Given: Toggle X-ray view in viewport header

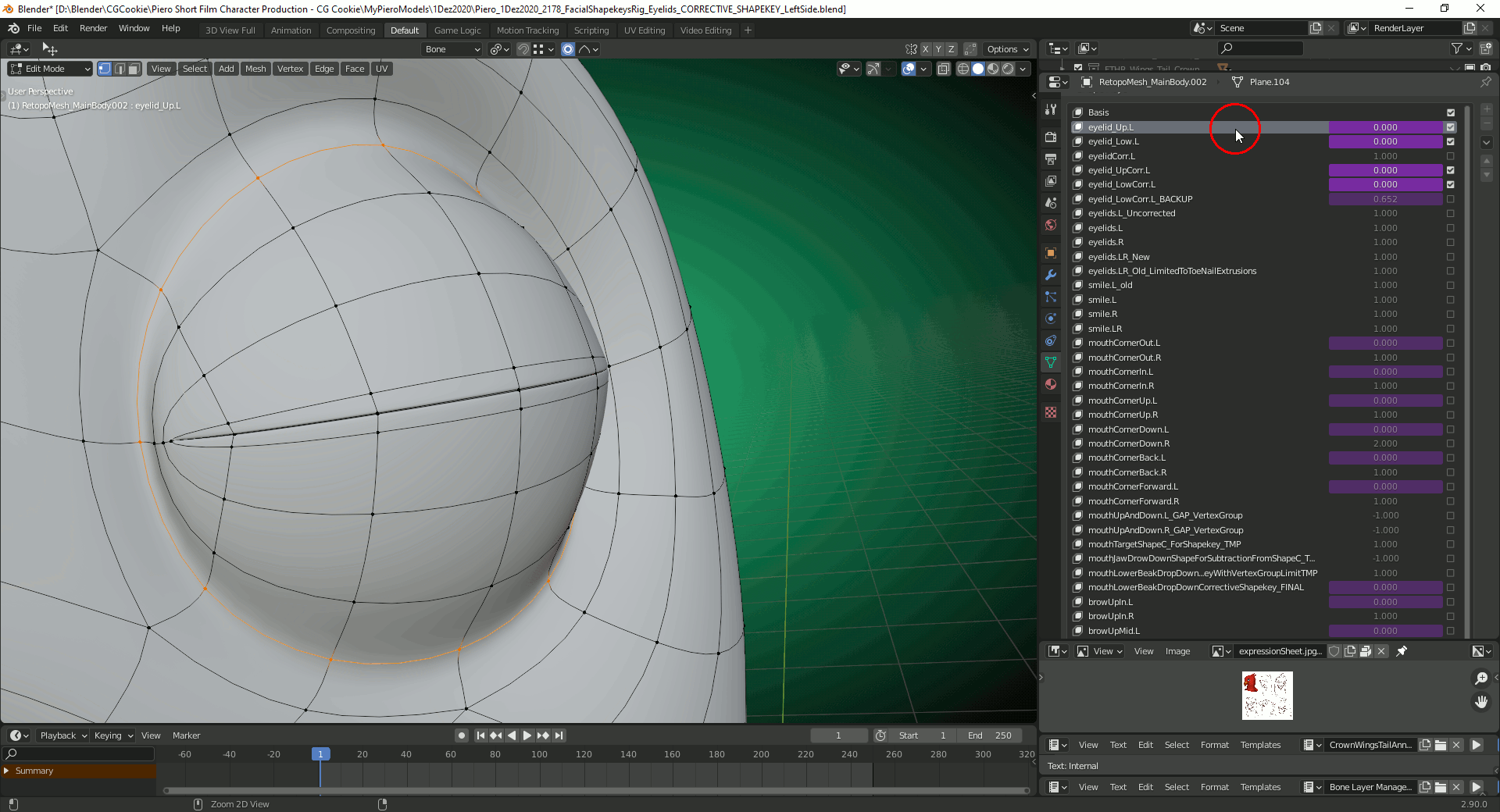Looking at the screenshot, I should [944, 69].
